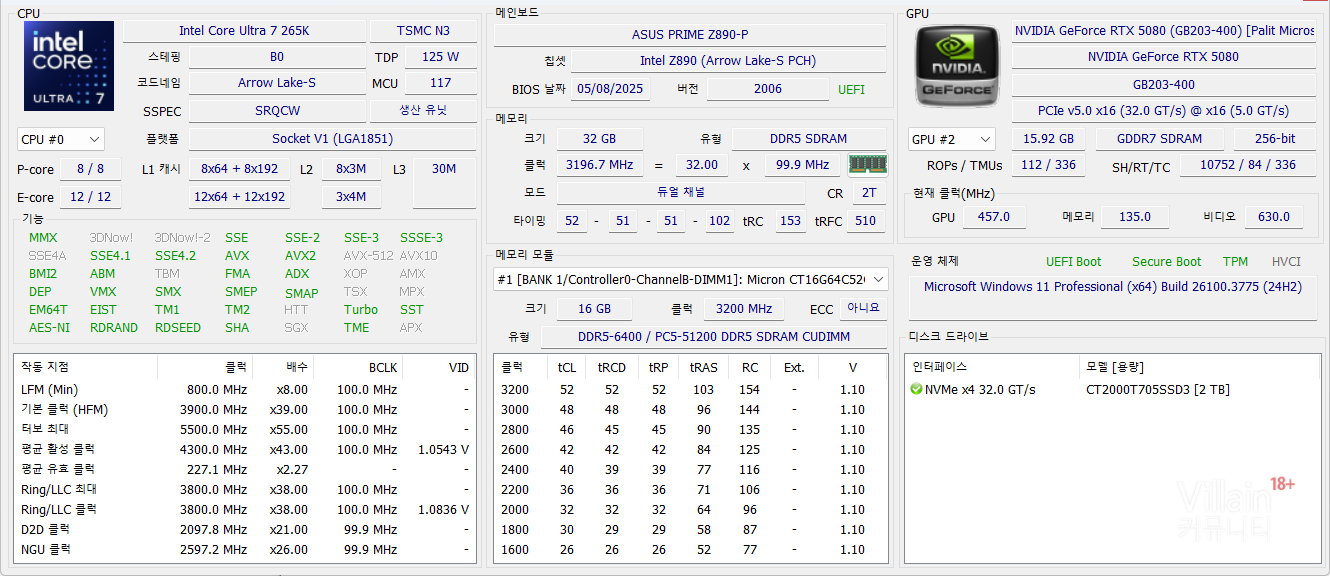This screenshot has height=576, width=1330.
Task: Click the Windows 11 Professional OS field
Action: click(1112, 287)
